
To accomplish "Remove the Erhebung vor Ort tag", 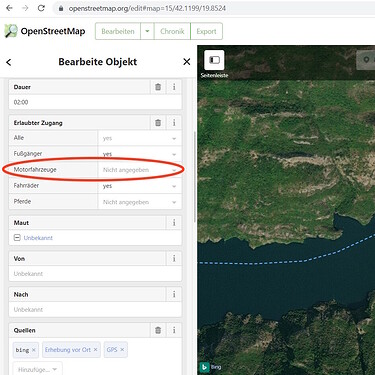I will coord(95,349).
